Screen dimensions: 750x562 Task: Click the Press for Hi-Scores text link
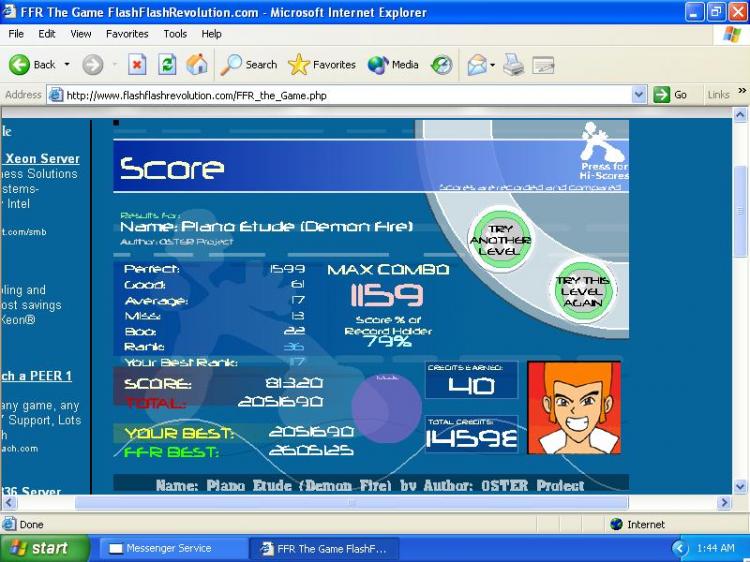(604, 171)
